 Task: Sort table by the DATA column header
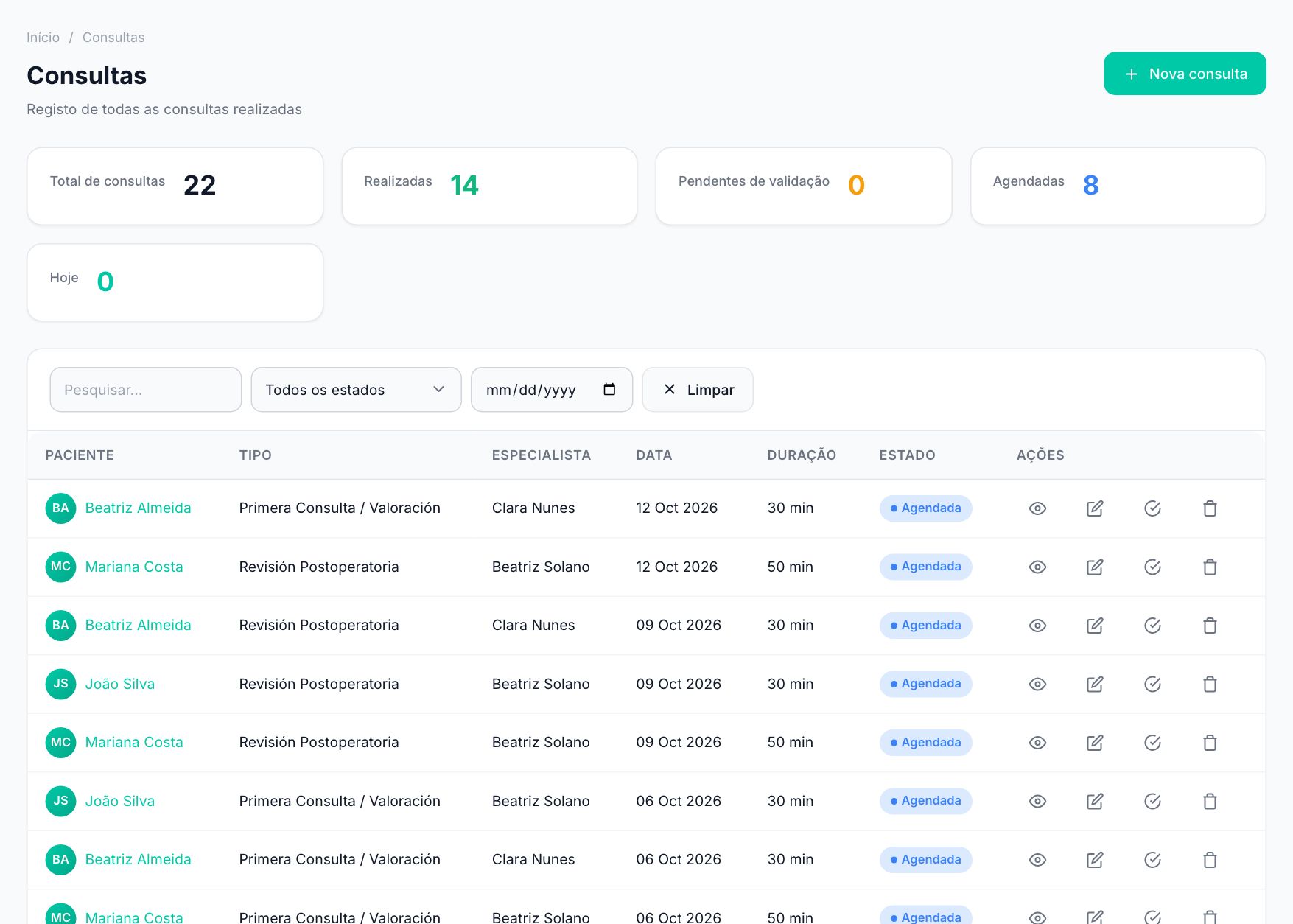click(653, 455)
